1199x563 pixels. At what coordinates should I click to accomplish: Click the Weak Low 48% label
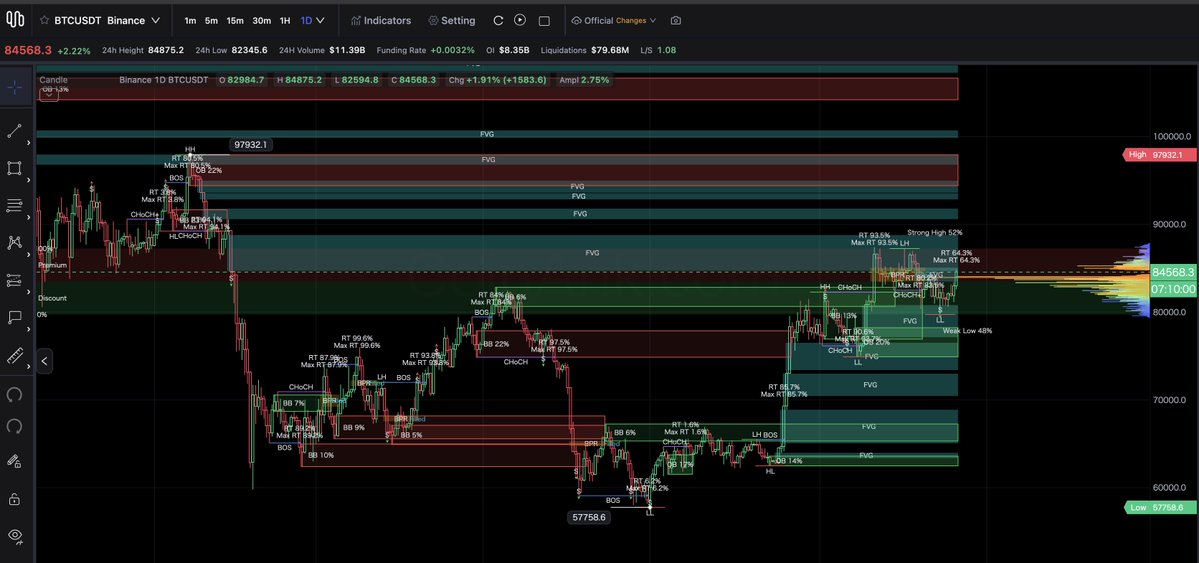pyautogui.click(x=967, y=330)
